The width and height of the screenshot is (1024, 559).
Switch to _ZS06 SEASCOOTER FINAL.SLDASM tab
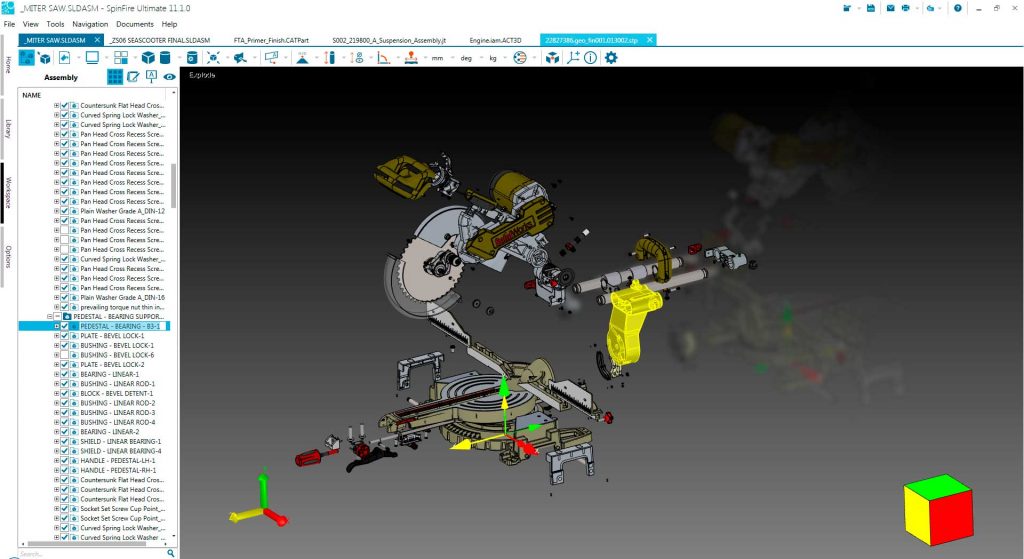(160, 40)
